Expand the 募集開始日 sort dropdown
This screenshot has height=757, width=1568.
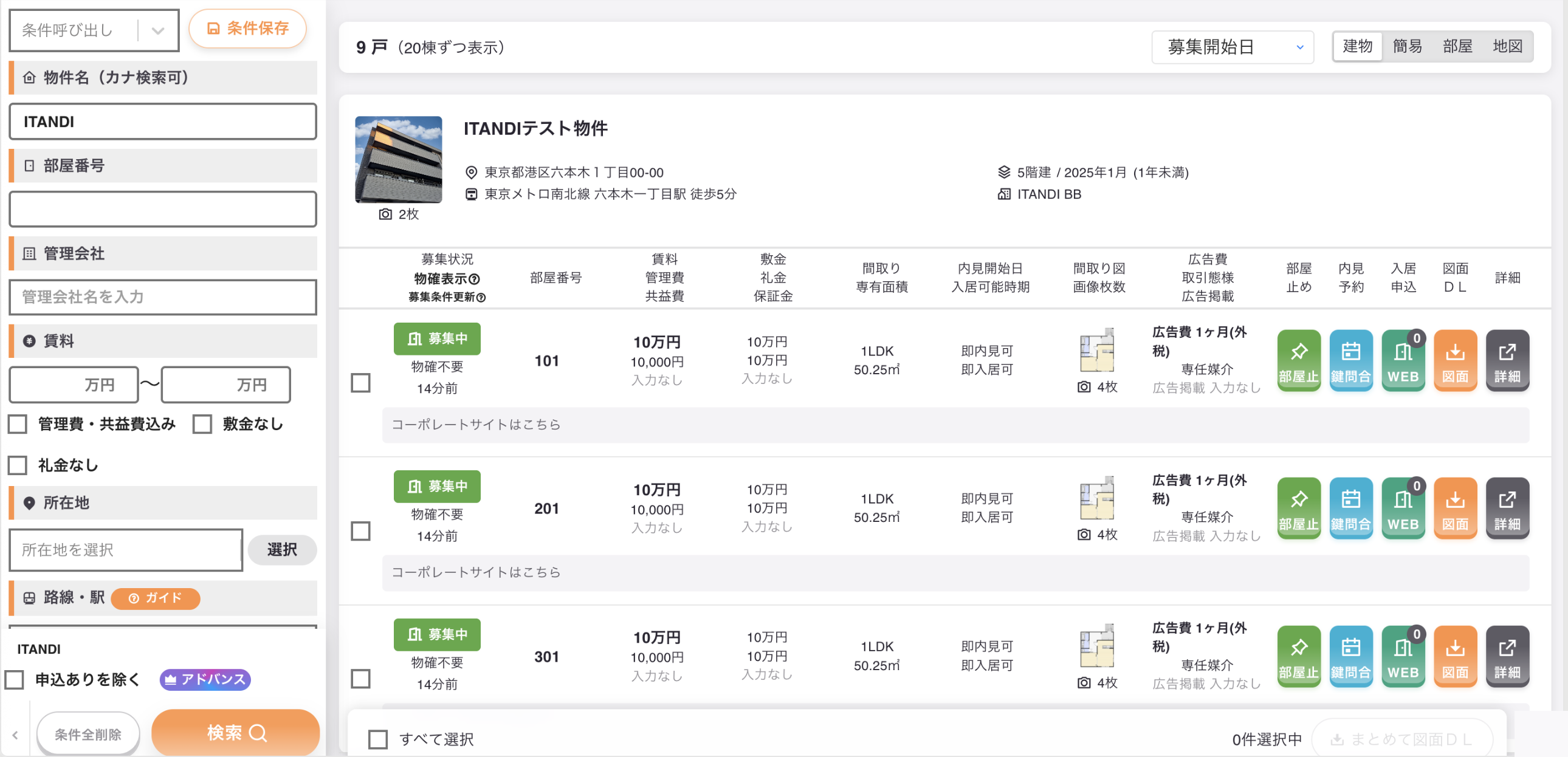tap(1232, 47)
